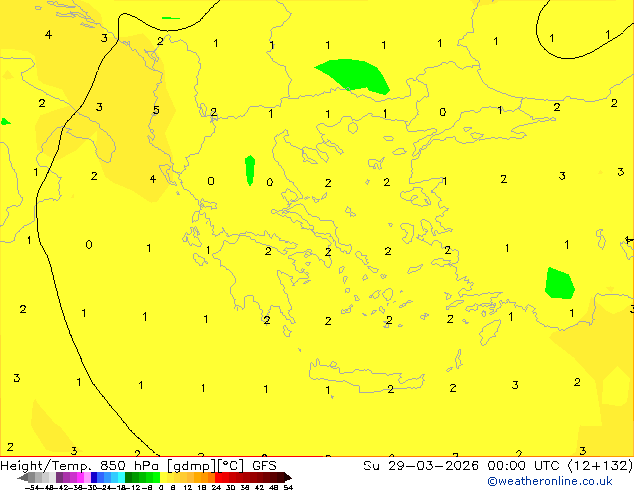Click the large green cold patch over Bulgaria
The image size is (634, 490).
pos(354,76)
